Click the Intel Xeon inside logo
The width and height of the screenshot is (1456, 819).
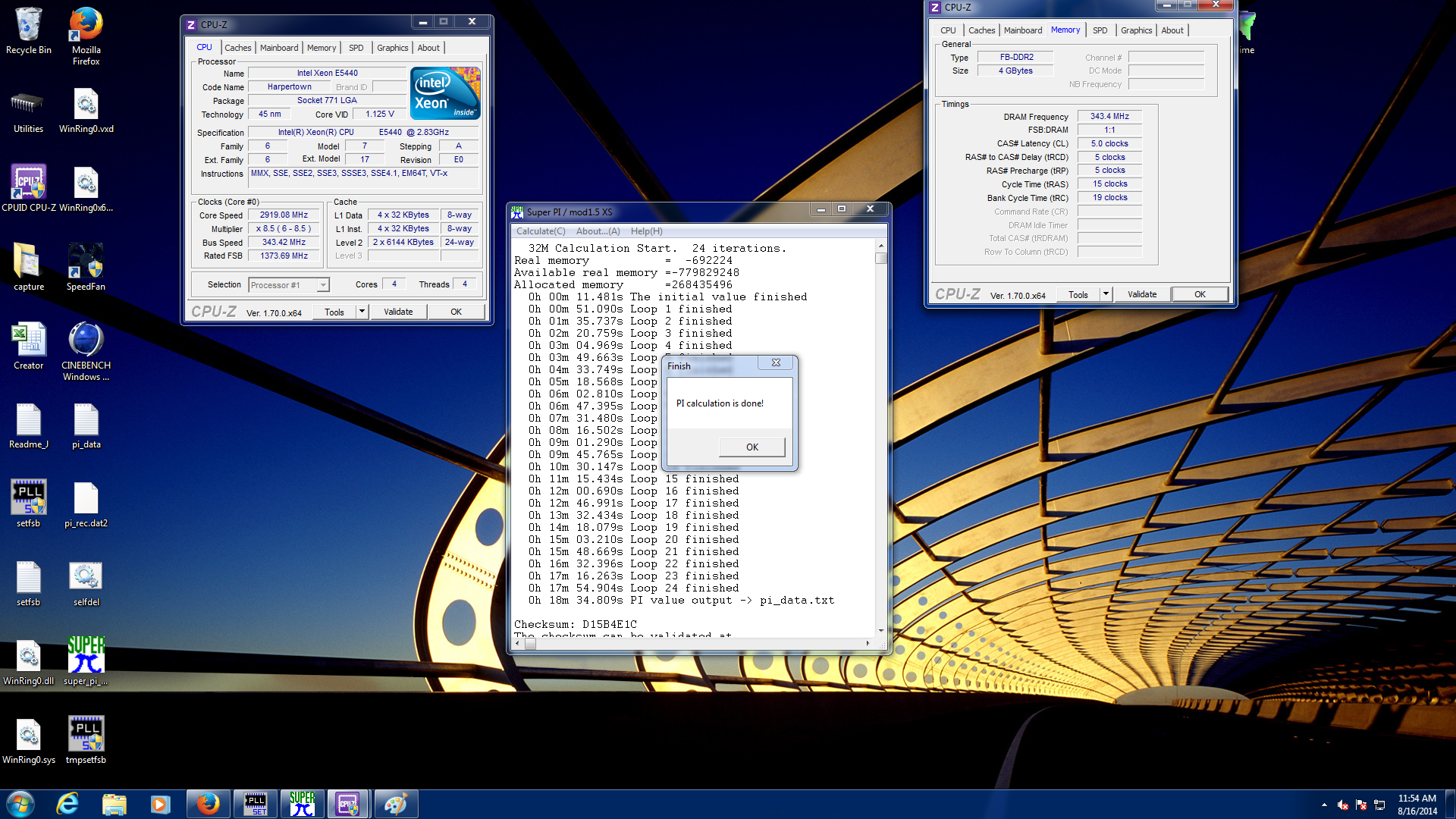445,93
